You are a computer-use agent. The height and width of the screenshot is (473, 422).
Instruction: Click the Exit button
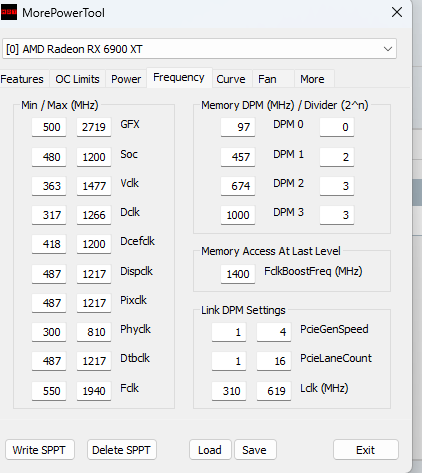tap(366, 450)
